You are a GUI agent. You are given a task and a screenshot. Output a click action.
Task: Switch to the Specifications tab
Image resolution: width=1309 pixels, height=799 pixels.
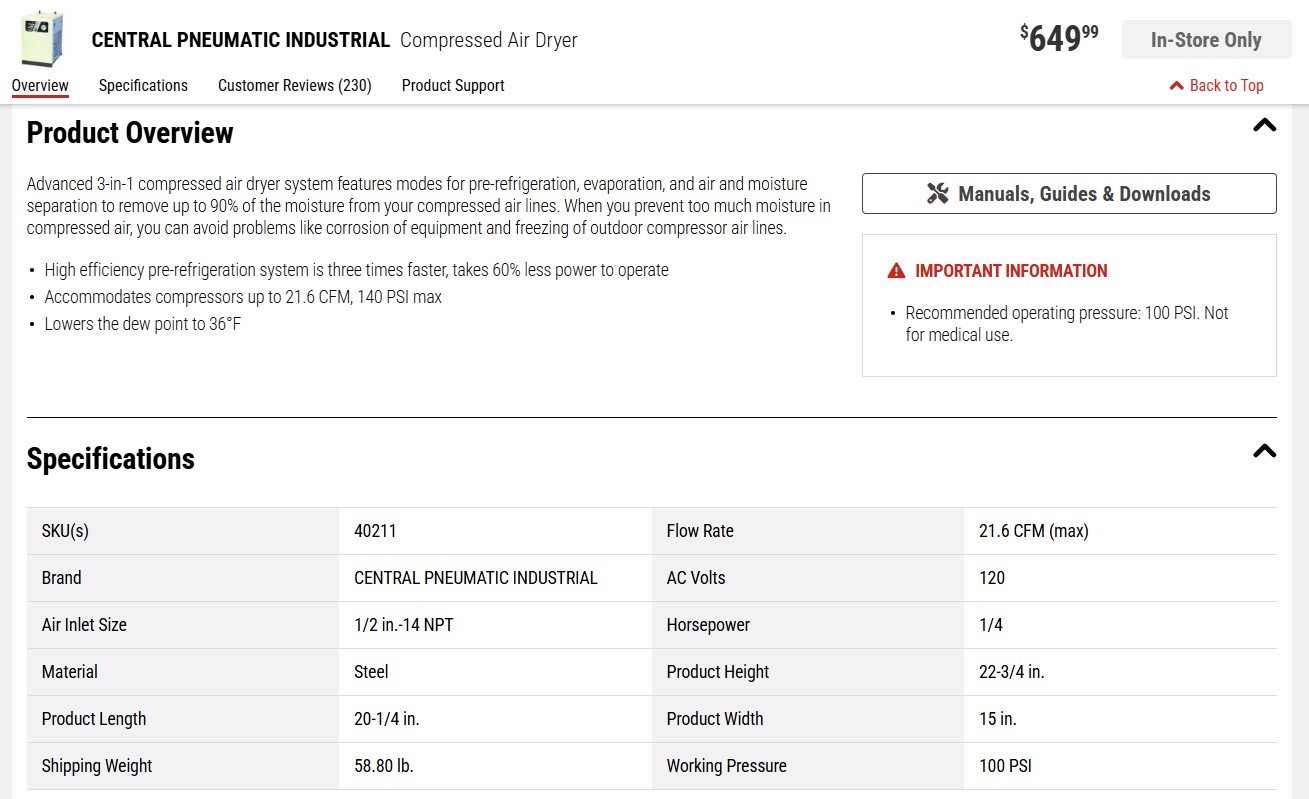pos(143,85)
